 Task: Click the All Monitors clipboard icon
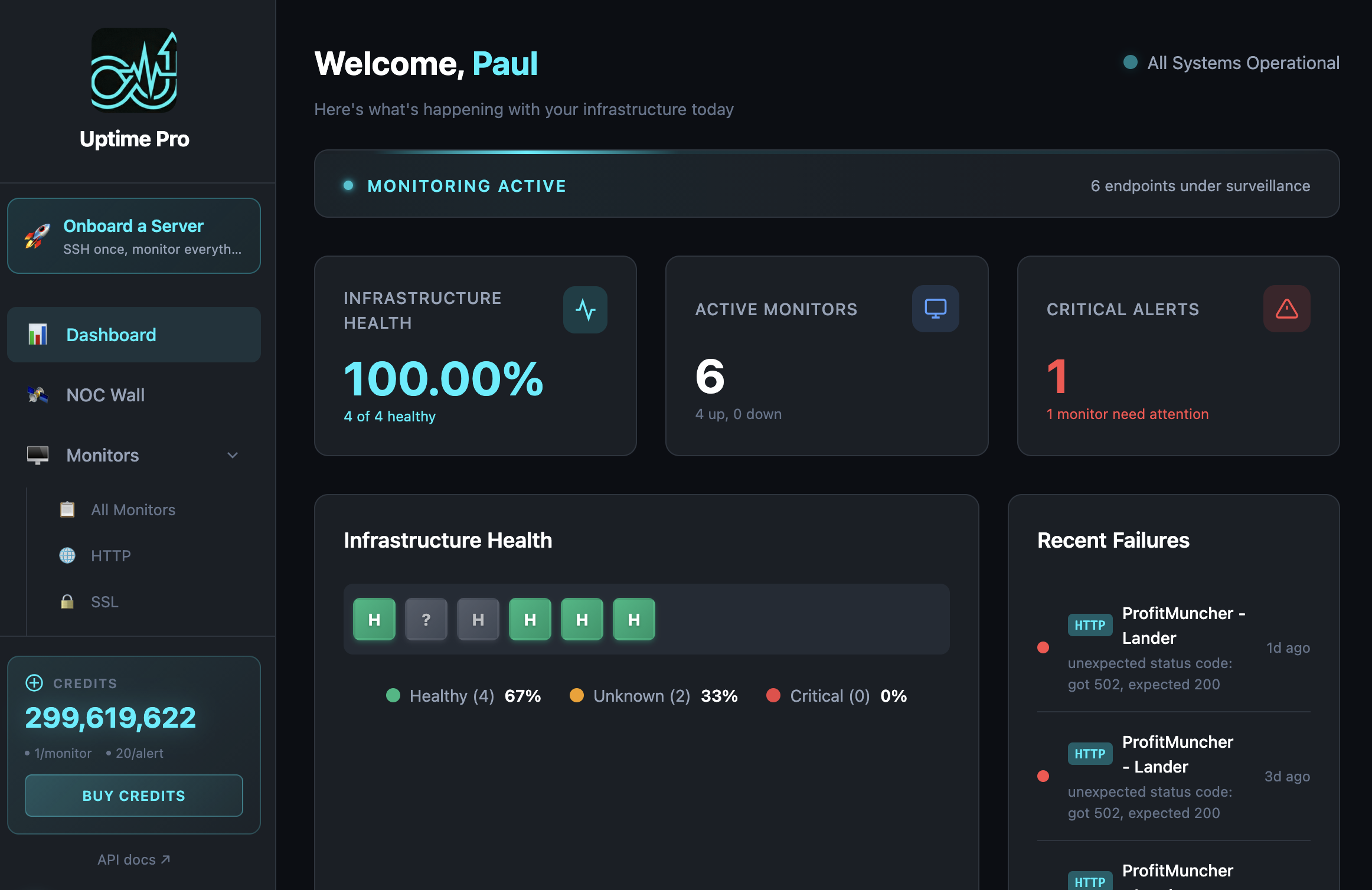pyautogui.click(x=67, y=509)
